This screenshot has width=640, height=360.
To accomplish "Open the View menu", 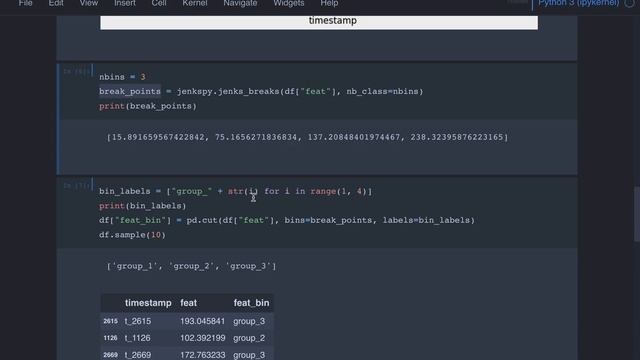I will [89, 3].
